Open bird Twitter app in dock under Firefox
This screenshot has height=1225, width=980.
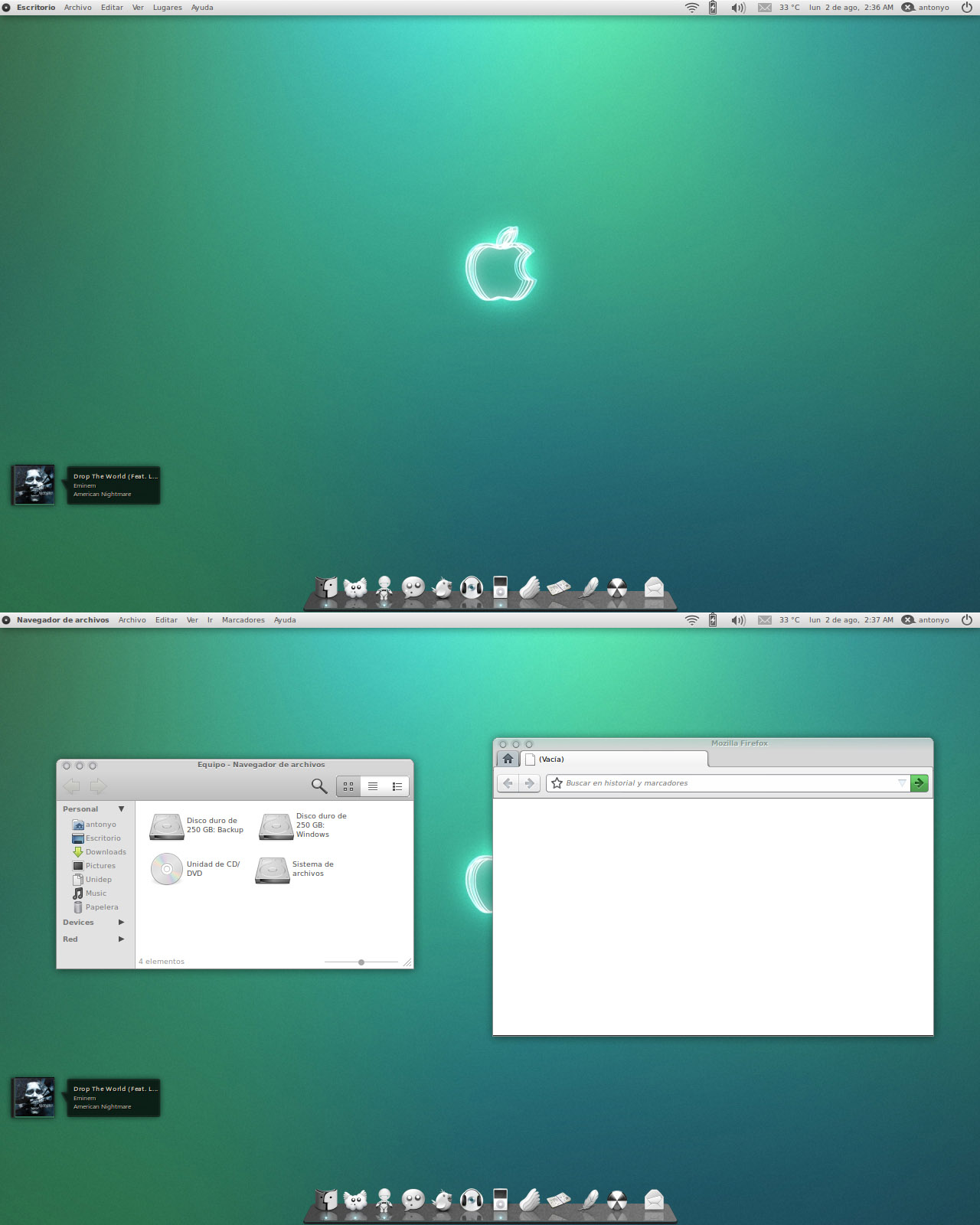(x=443, y=1200)
